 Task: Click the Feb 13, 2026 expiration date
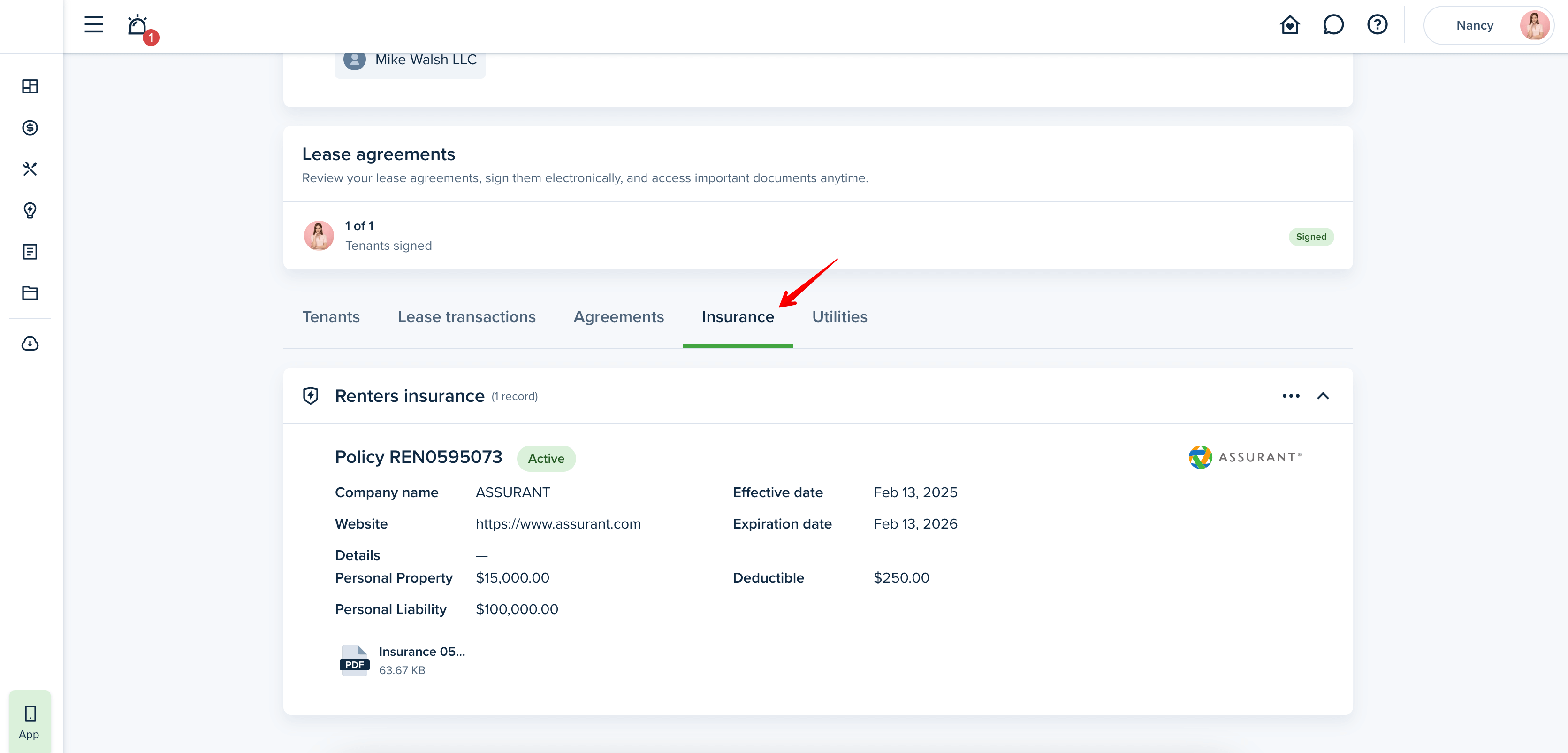pyautogui.click(x=915, y=524)
